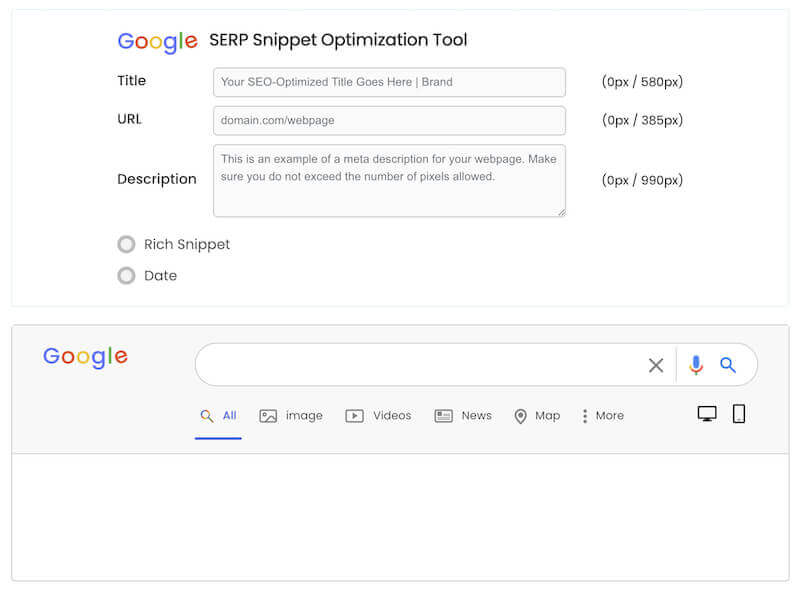Viewport: 800px width, 594px height.
Task: Switch to mobile preview phone icon
Action: (738, 414)
